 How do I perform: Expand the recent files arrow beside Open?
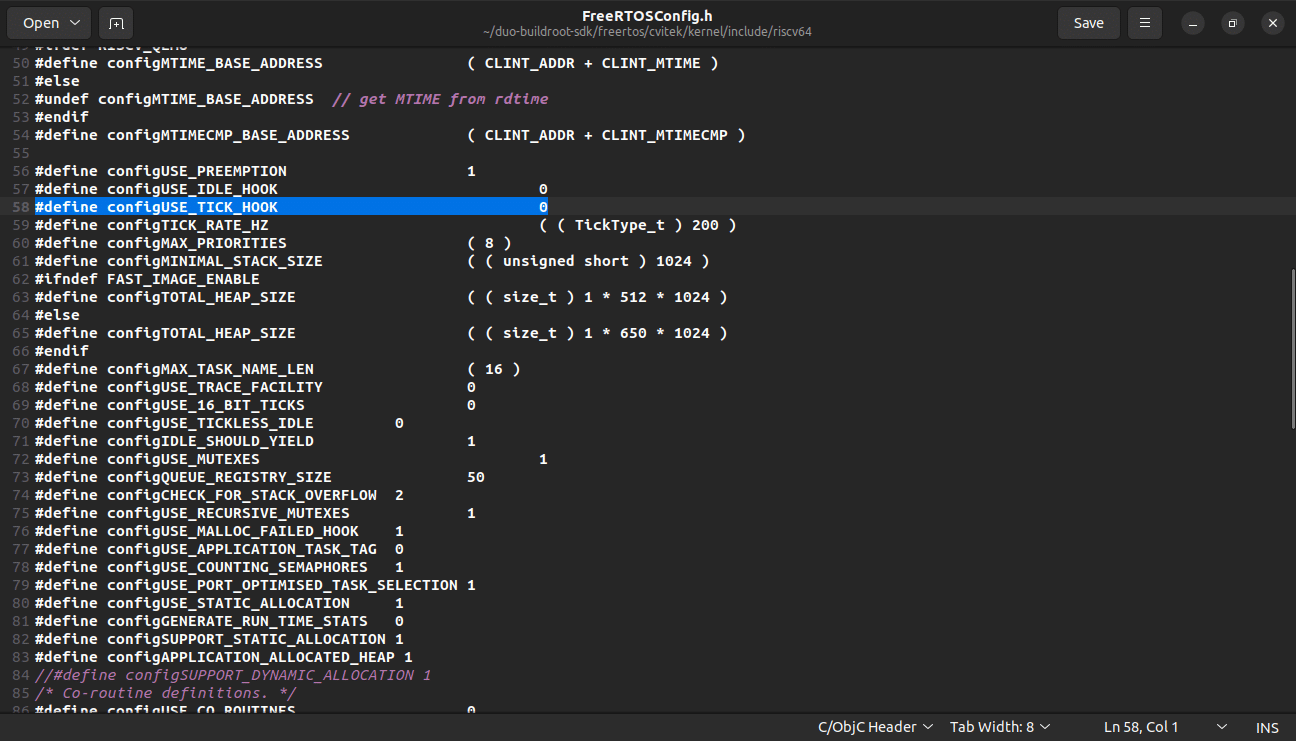76,23
